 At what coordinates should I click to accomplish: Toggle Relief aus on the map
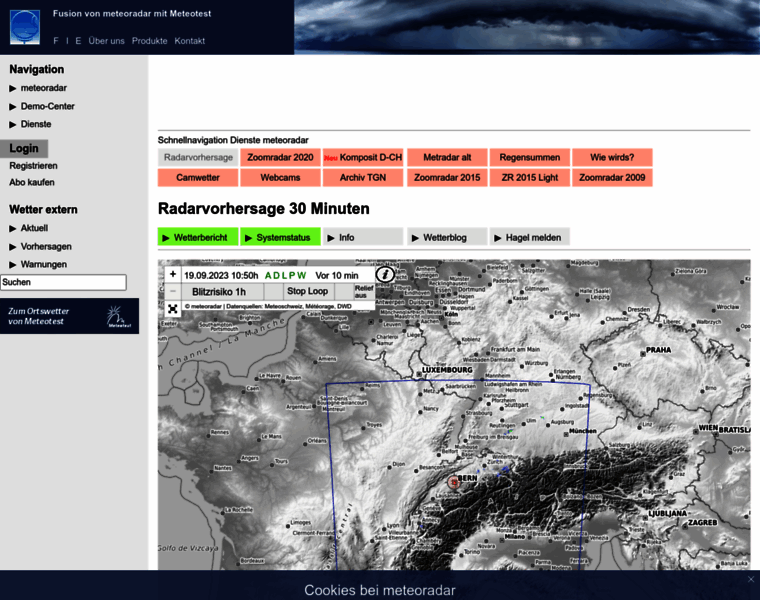pos(364,291)
